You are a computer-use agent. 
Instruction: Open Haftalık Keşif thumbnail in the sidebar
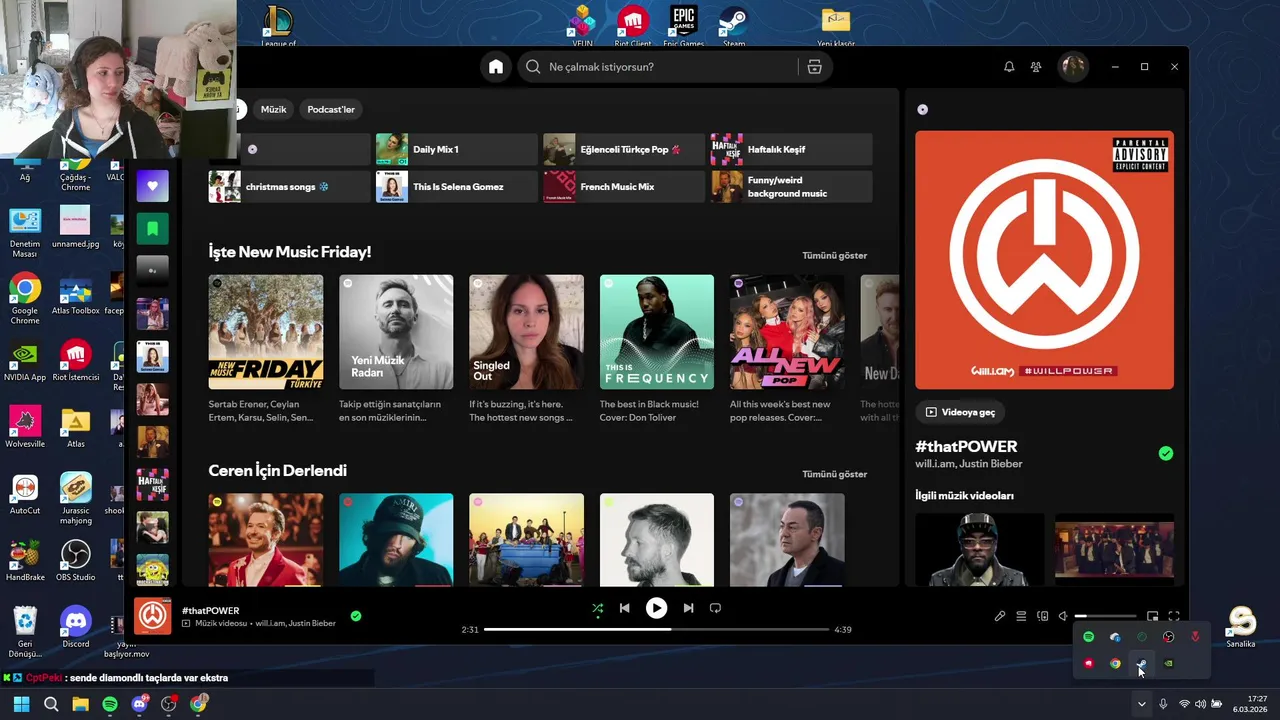pos(152,485)
